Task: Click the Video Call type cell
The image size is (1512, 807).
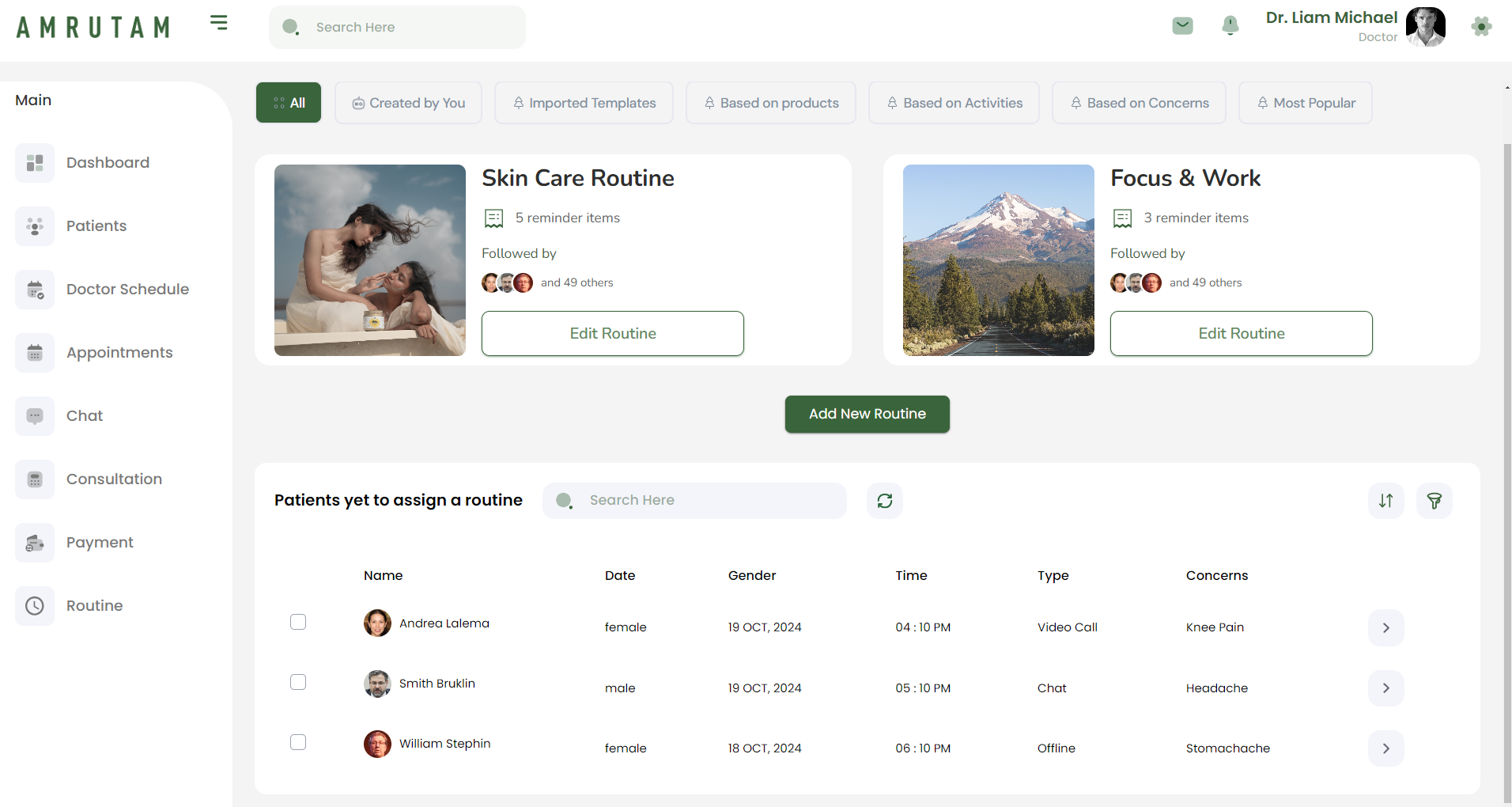Action: pyautogui.click(x=1068, y=627)
